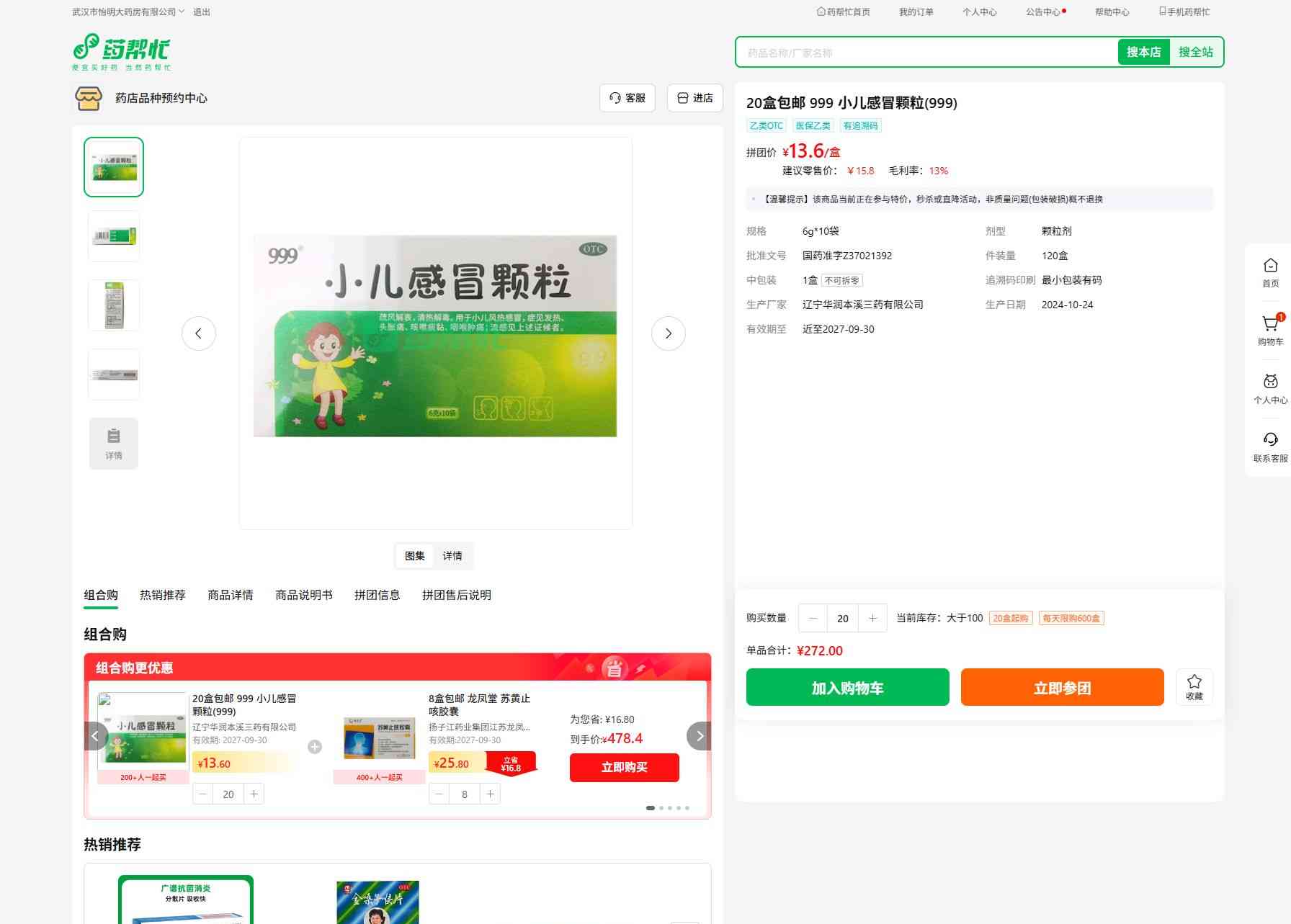Show next product image with right arrow

(668, 333)
